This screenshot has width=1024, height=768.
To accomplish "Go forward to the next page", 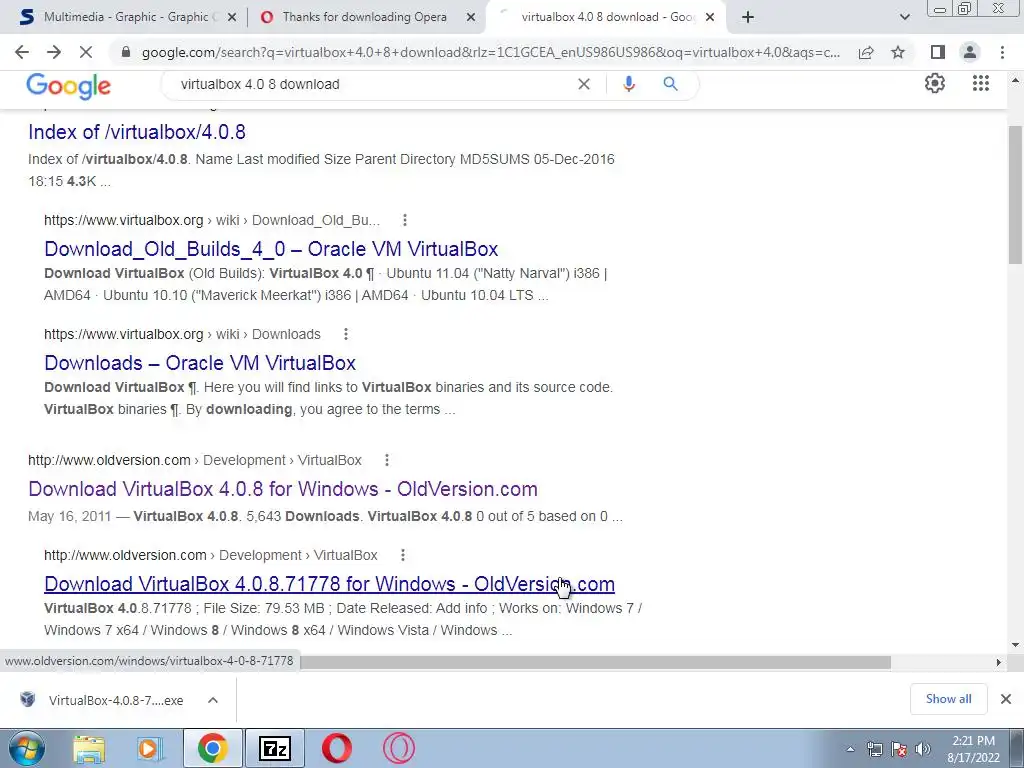I will [x=54, y=52].
